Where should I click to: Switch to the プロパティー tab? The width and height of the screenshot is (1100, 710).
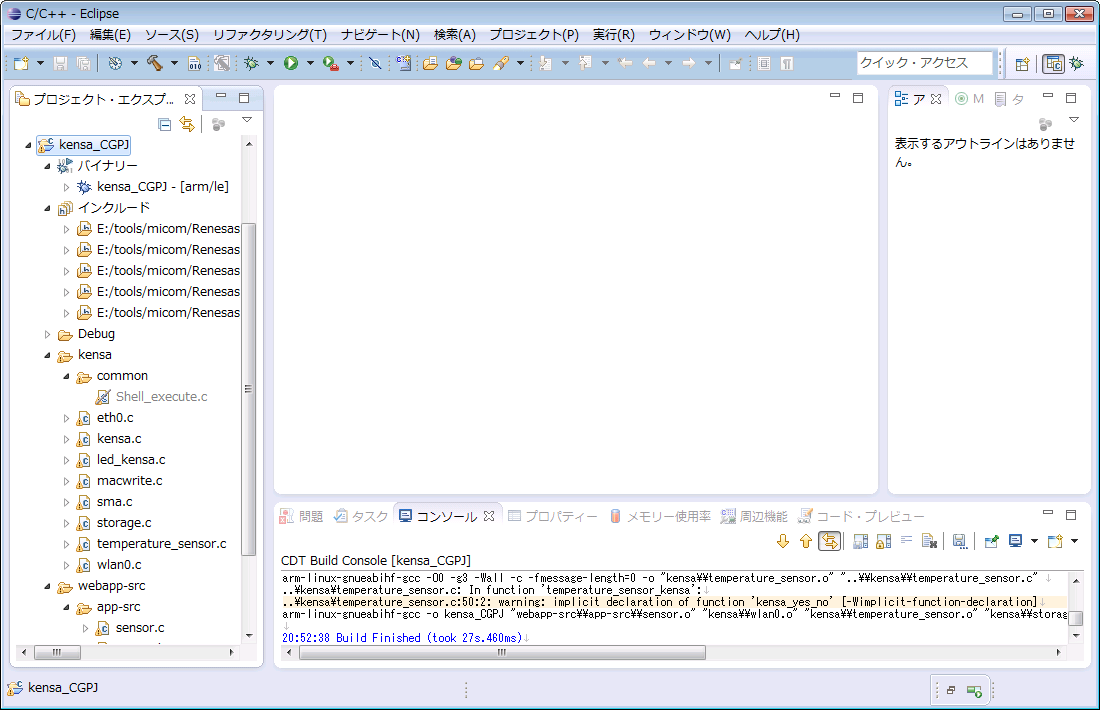tap(553, 516)
